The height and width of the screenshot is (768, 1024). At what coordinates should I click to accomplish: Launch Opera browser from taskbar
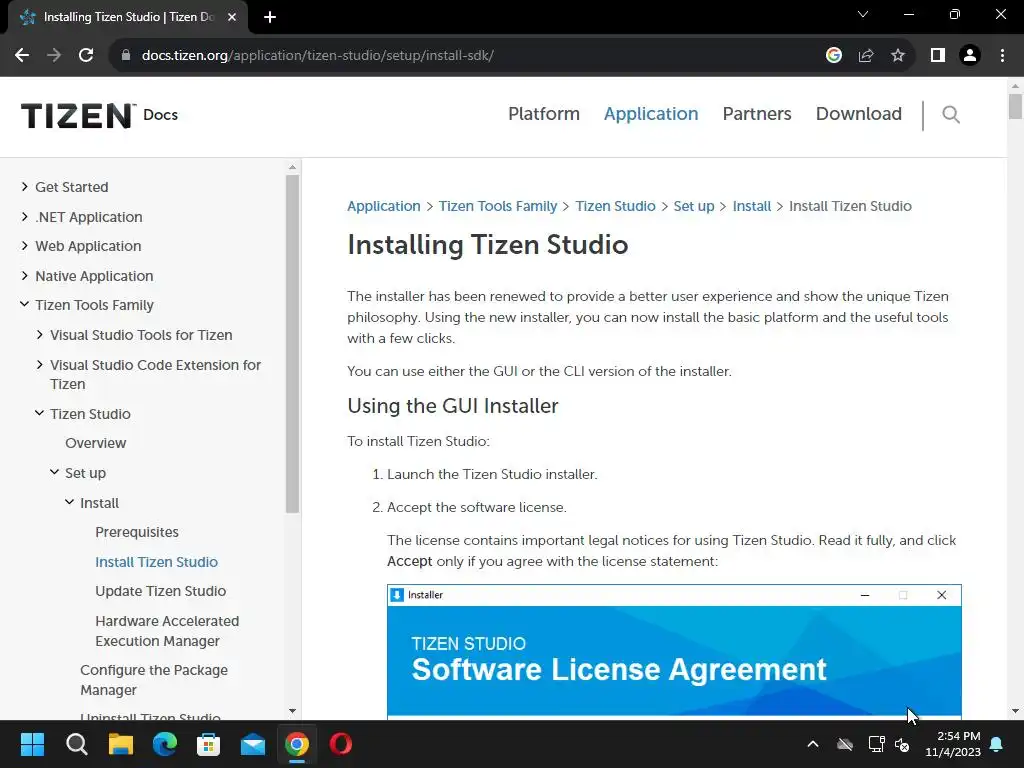(x=340, y=744)
